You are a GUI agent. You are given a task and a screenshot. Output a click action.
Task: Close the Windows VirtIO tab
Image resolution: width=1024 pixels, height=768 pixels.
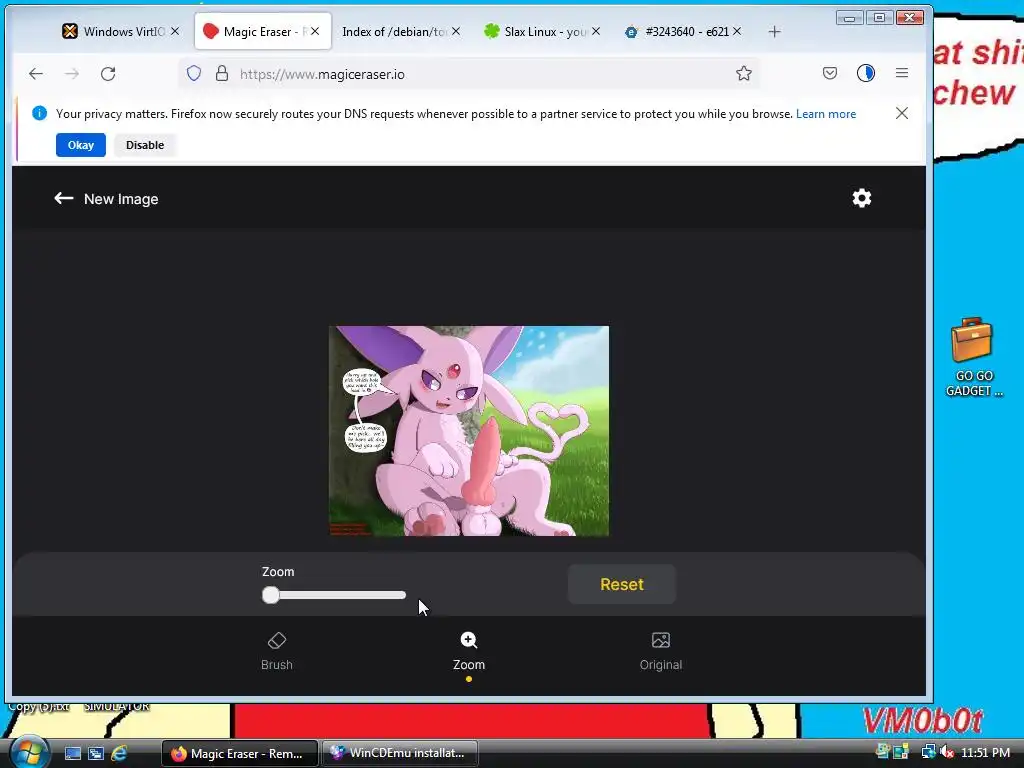(x=175, y=31)
